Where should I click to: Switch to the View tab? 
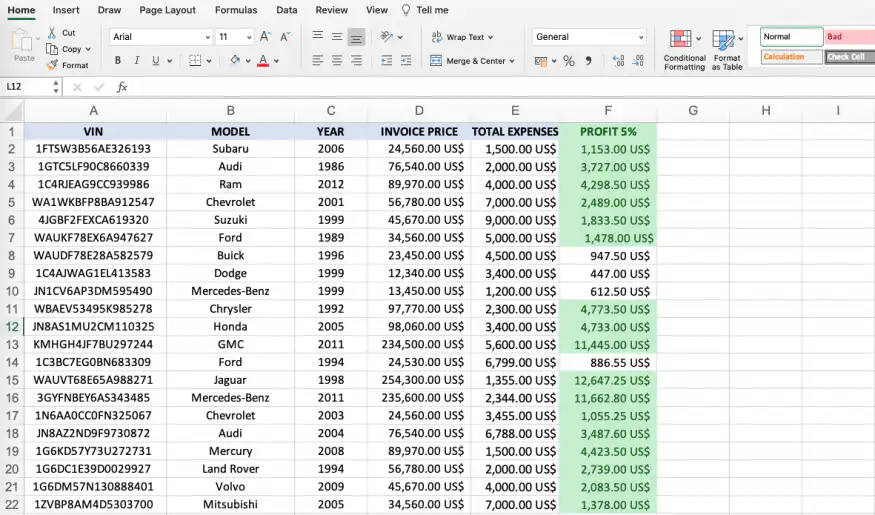point(377,10)
